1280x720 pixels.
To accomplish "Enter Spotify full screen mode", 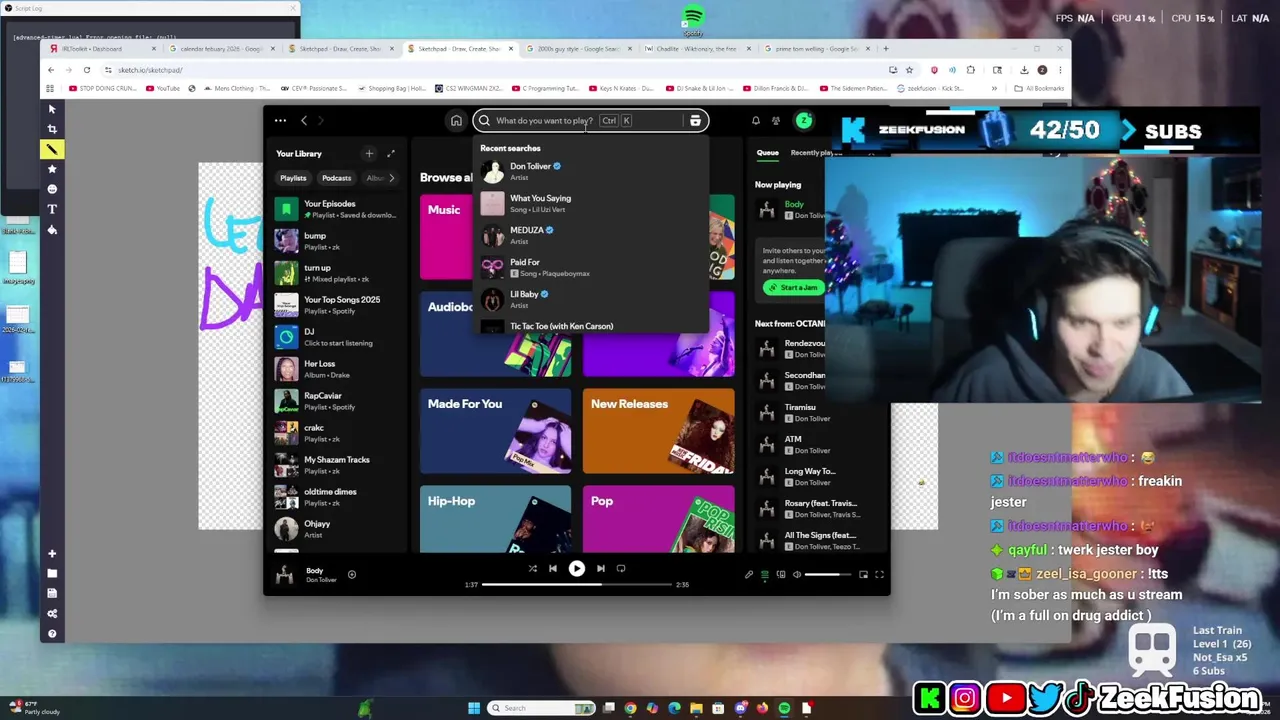I will 879,574.
